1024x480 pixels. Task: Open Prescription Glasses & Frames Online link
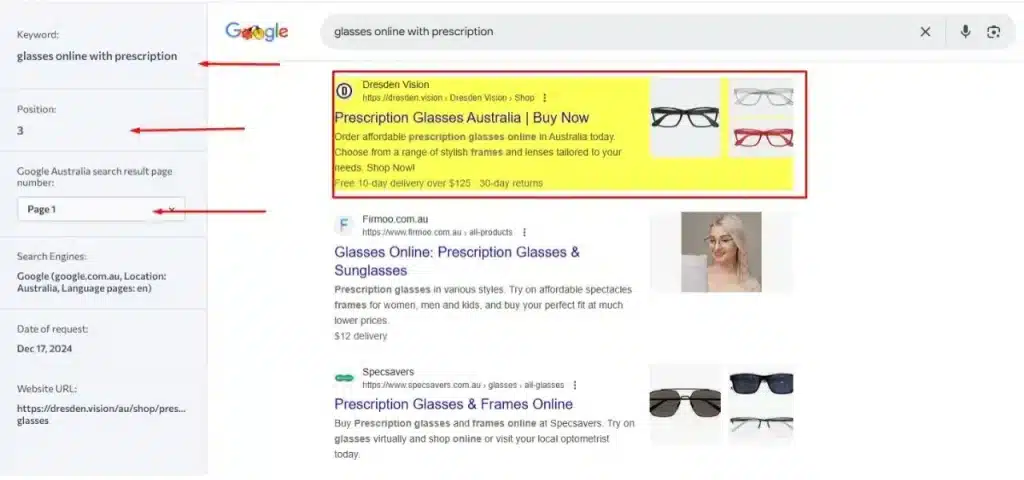click(x=453, y=404)
